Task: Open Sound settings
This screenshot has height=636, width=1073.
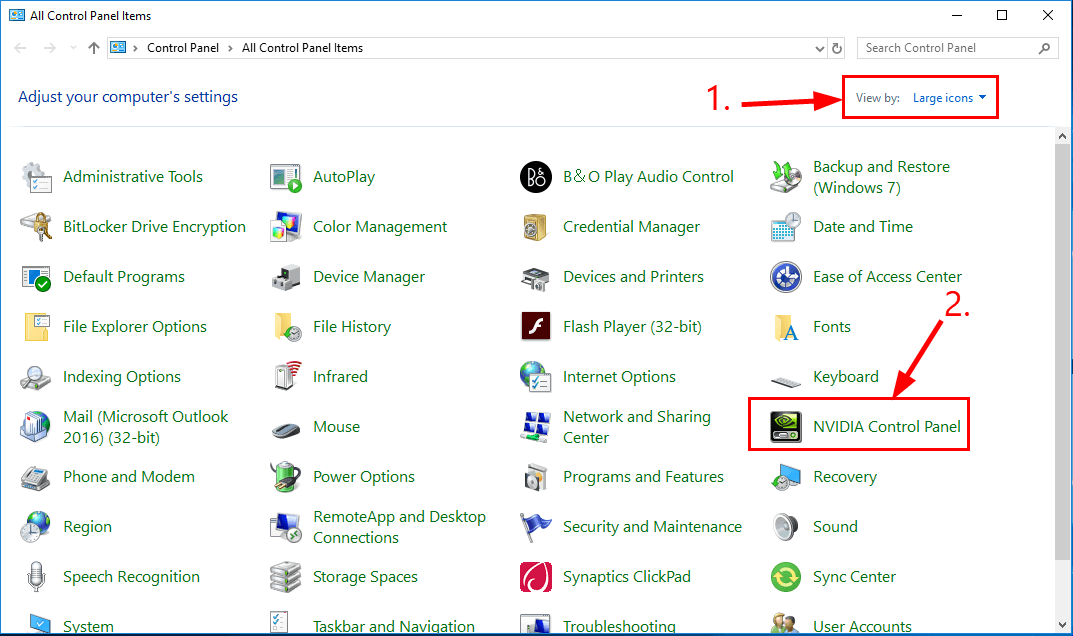Action: click(x=835, y=526)
